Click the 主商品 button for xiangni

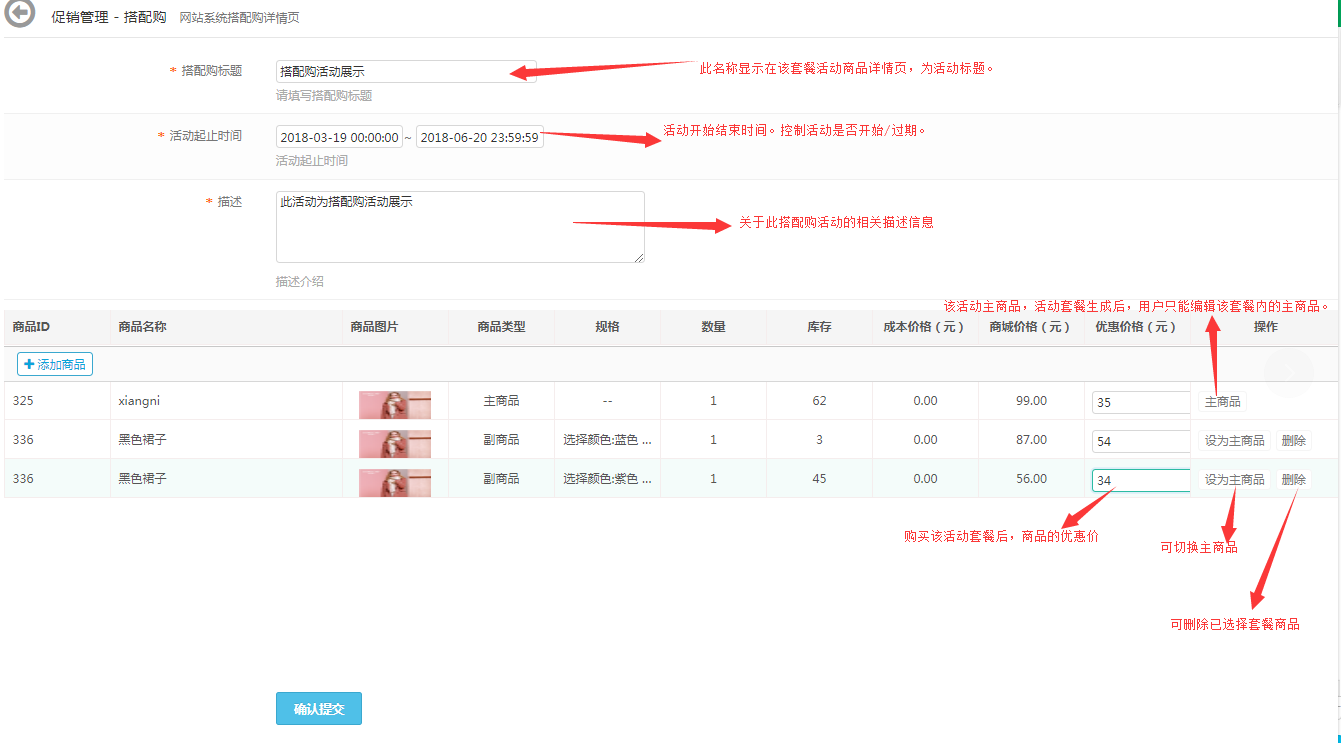click(1222, 402)
